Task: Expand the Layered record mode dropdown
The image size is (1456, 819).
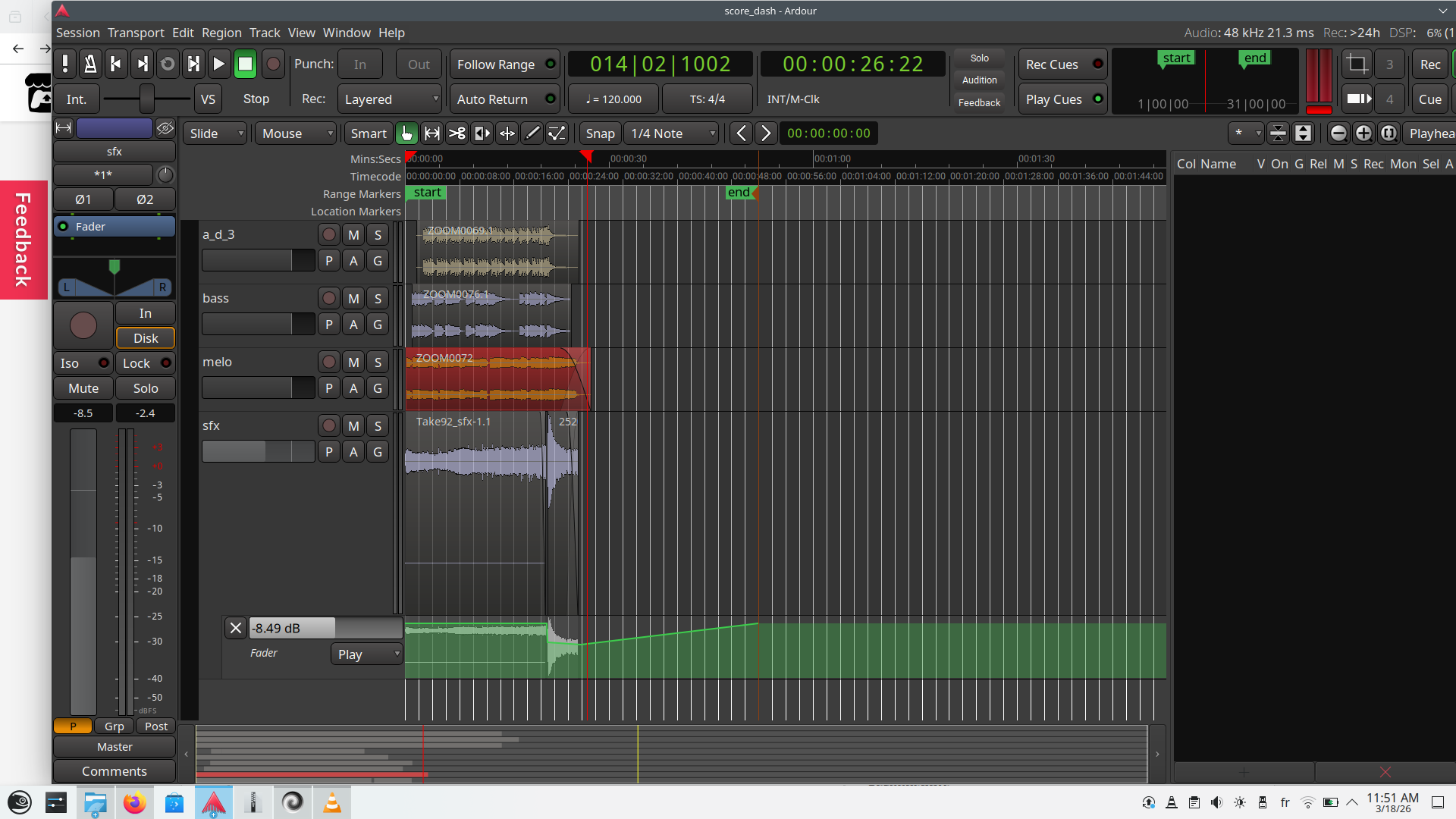Action: point(390,99)
